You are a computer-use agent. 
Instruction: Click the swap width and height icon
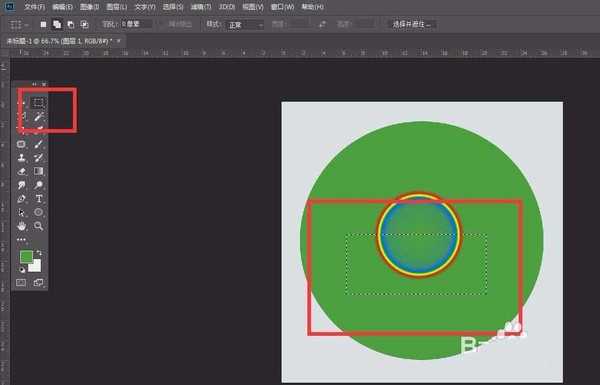(323, 24)
